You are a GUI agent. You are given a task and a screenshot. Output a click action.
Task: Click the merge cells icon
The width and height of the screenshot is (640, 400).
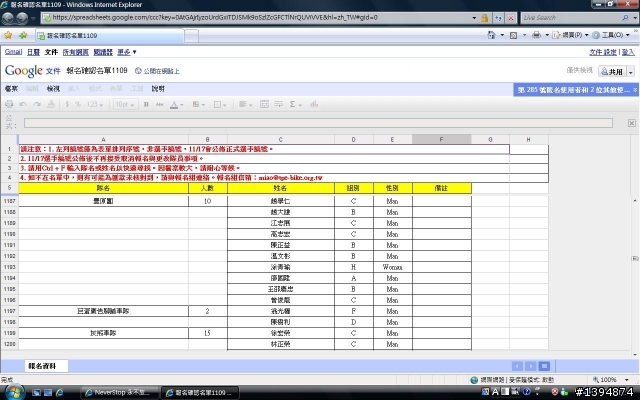click(264, 104)
